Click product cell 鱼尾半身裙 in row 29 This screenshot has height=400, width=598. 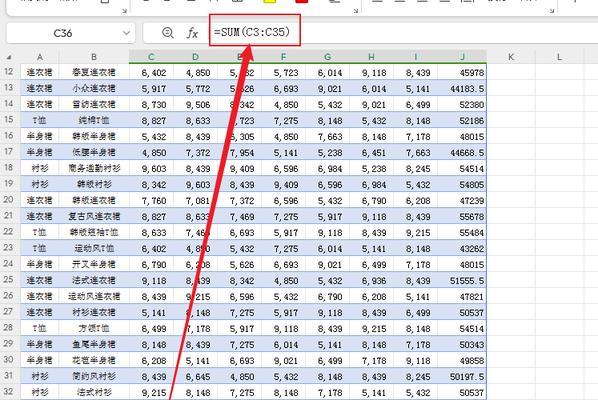tap(94, 344)
